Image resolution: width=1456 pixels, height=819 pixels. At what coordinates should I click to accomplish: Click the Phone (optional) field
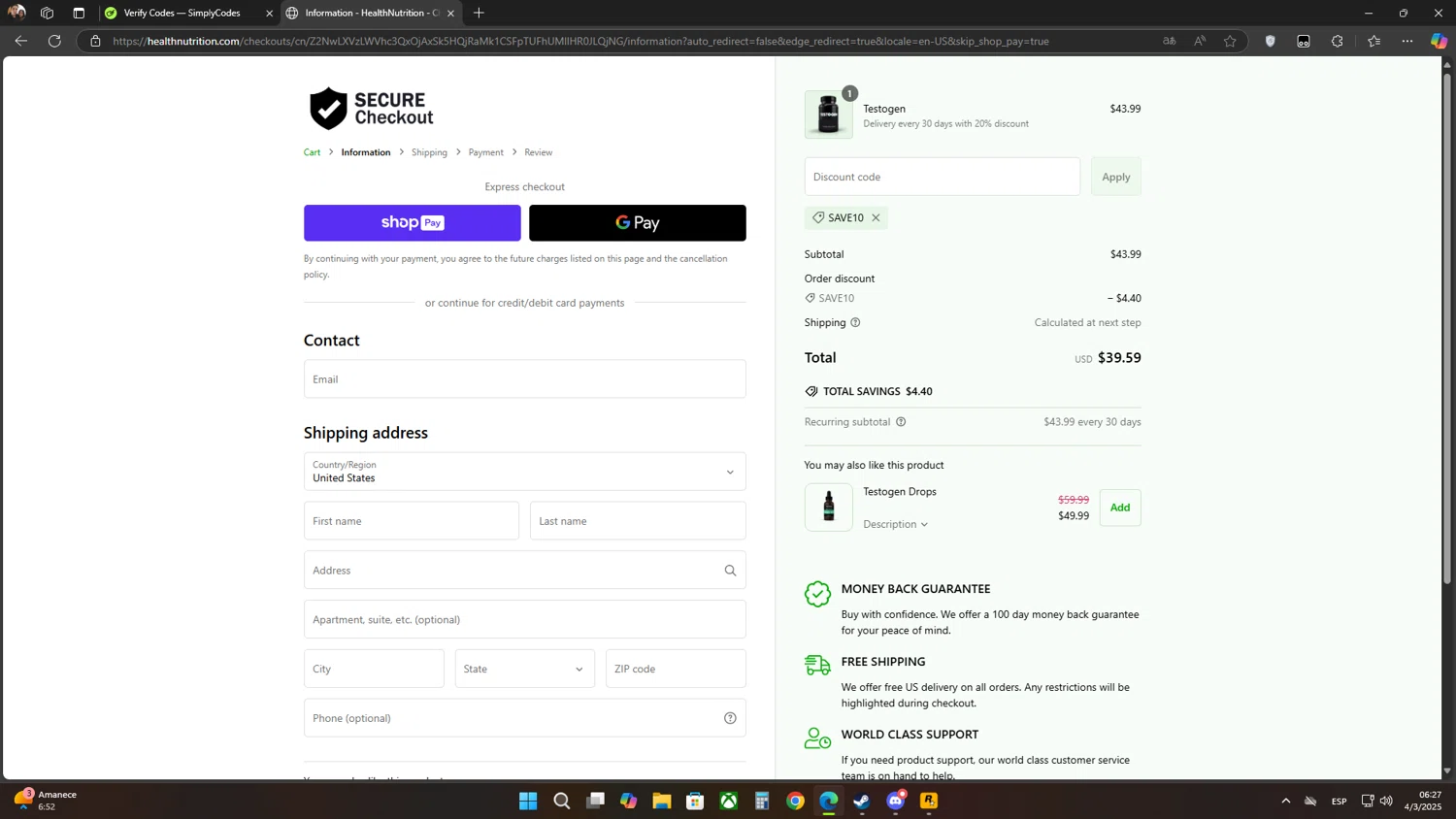point(525,718)
